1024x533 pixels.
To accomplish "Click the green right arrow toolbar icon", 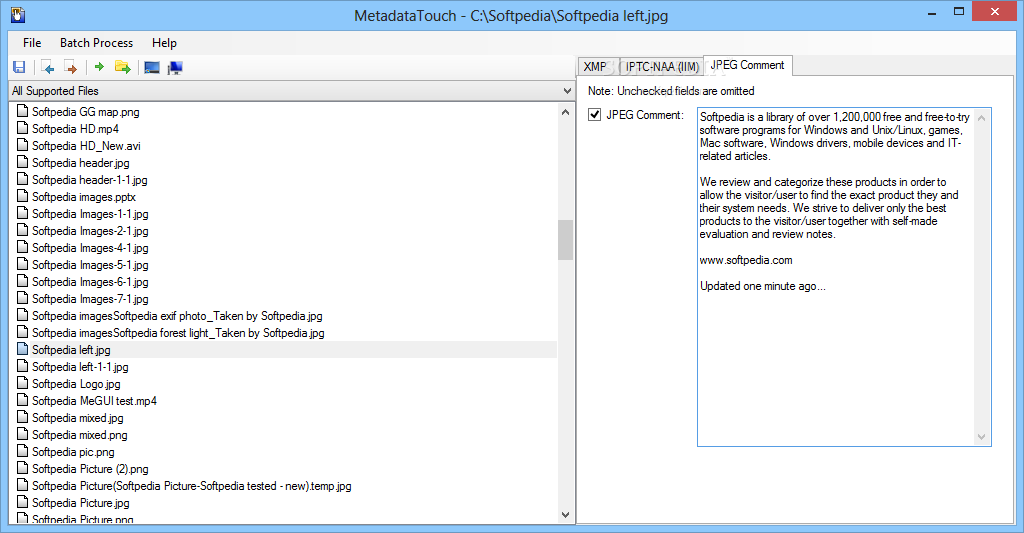I will [99, 67].
